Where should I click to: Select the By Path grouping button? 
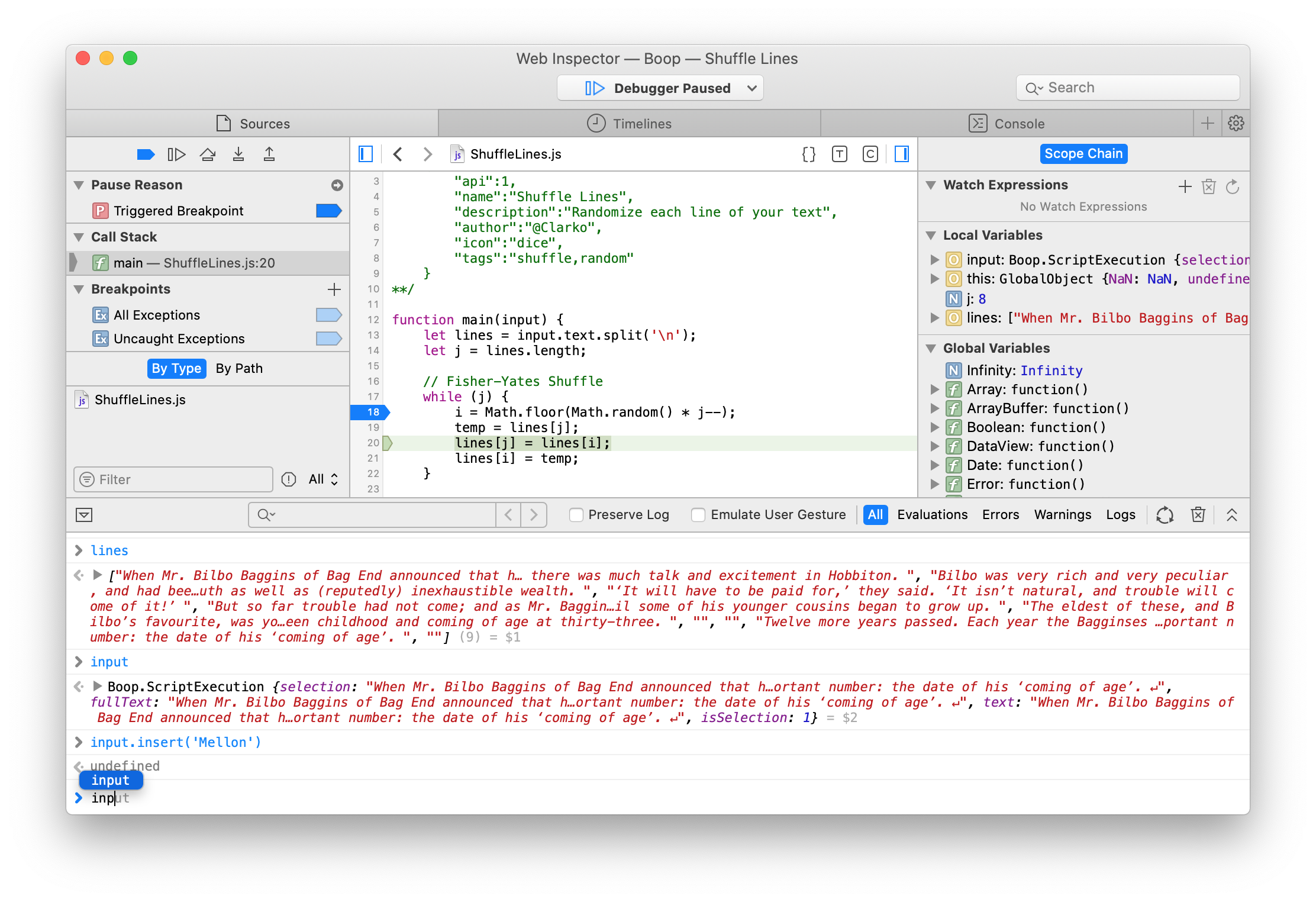coord(239,368)
